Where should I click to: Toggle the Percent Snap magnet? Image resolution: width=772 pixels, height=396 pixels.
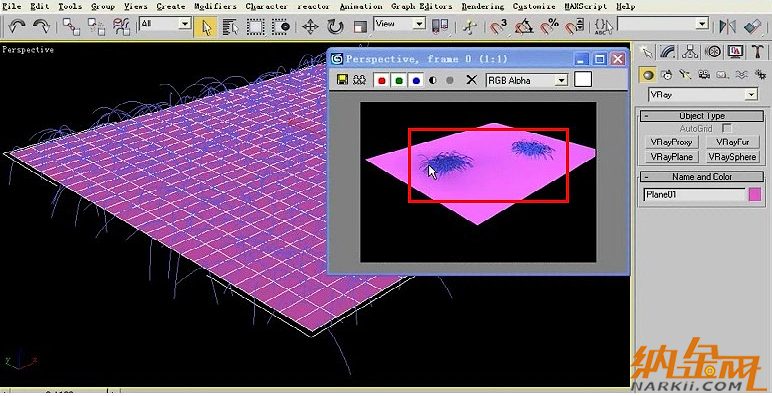point(549,26)
